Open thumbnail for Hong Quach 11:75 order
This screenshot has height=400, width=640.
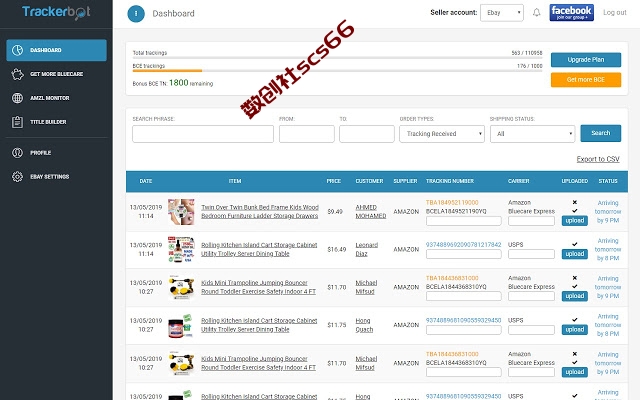click(181, 325)
